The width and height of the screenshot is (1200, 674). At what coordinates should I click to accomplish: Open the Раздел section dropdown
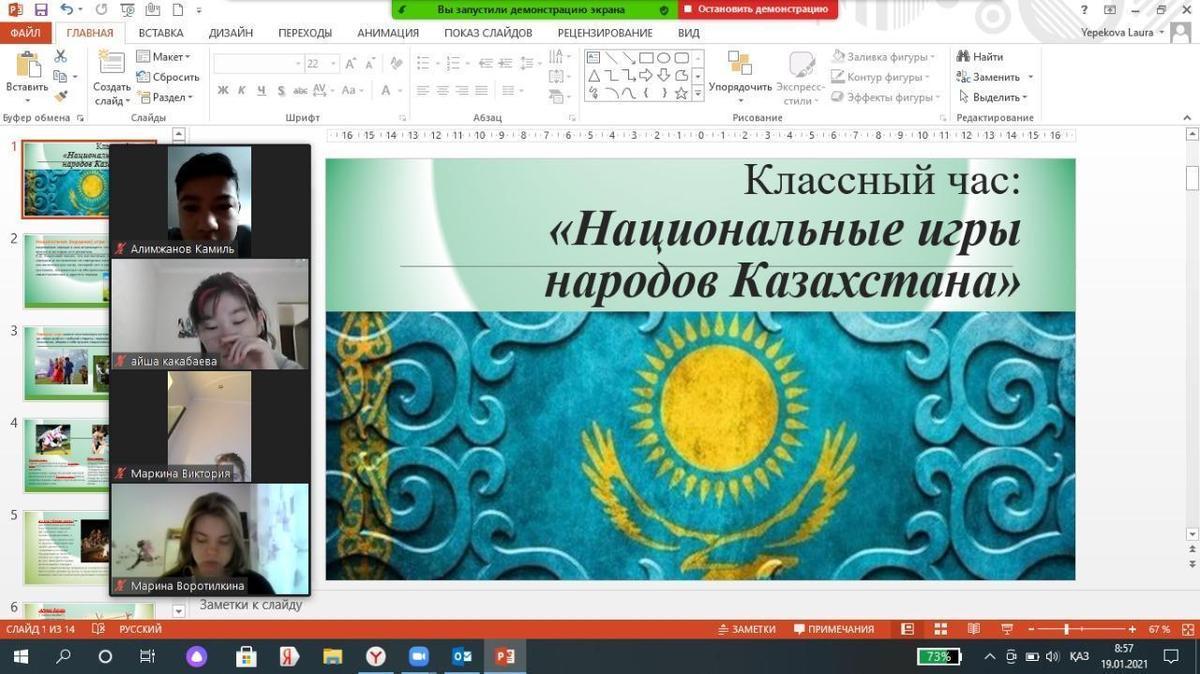tap(167, 98)
